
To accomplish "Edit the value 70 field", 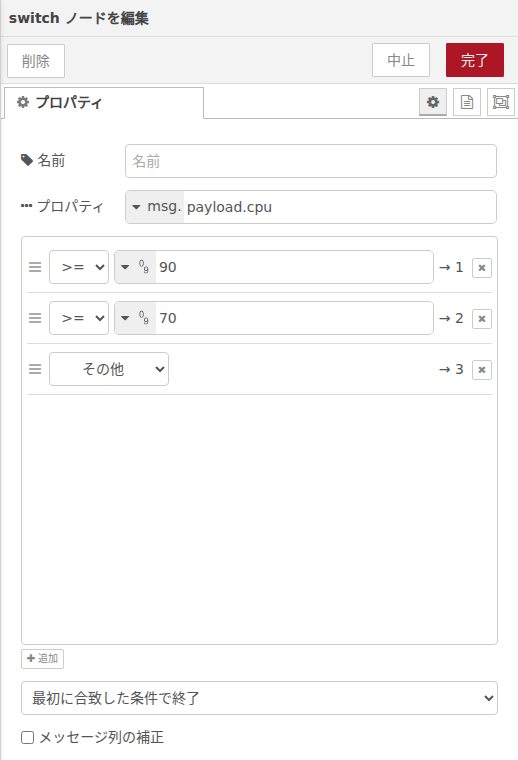I will click(x=294, y=318).
